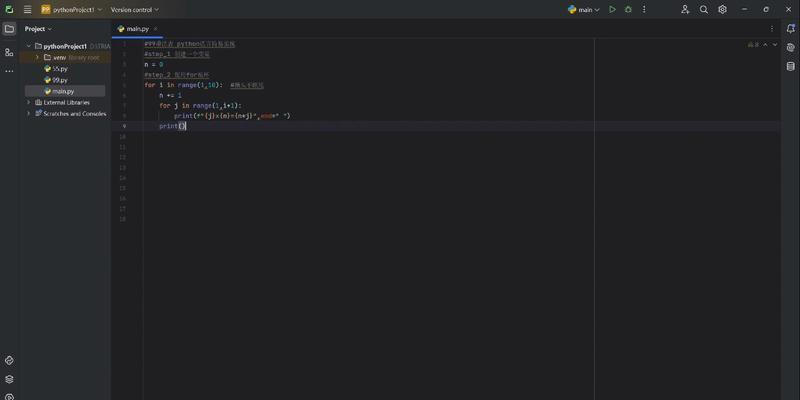Go to previous highlighted problem arrow
This screenshot has width=800, height=400.
[765, 45]
